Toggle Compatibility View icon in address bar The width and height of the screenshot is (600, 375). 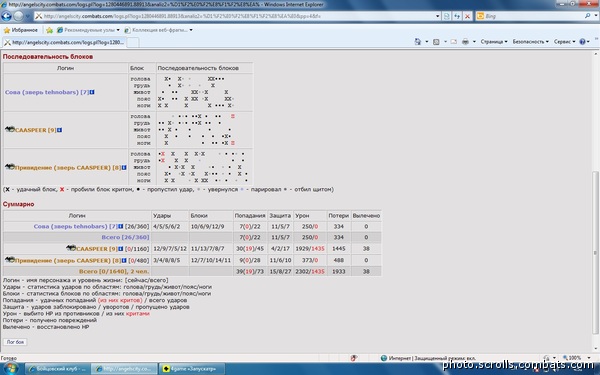(447, 16)
